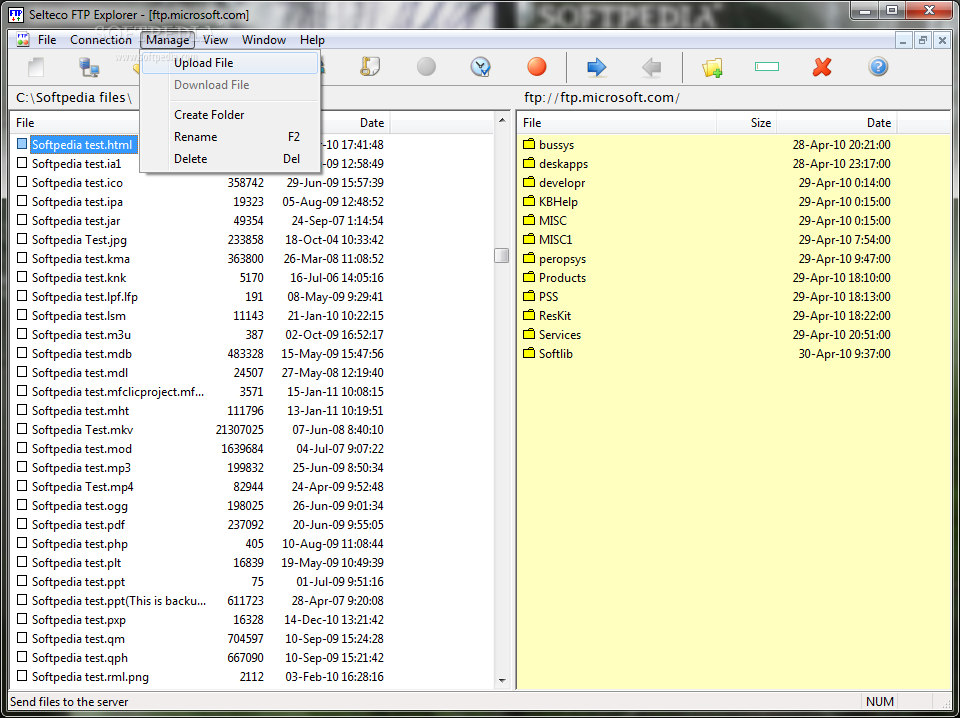Check the Softpedia test.m3u checkbox
This screenshot has width=960, height=718.
(22, 334)
